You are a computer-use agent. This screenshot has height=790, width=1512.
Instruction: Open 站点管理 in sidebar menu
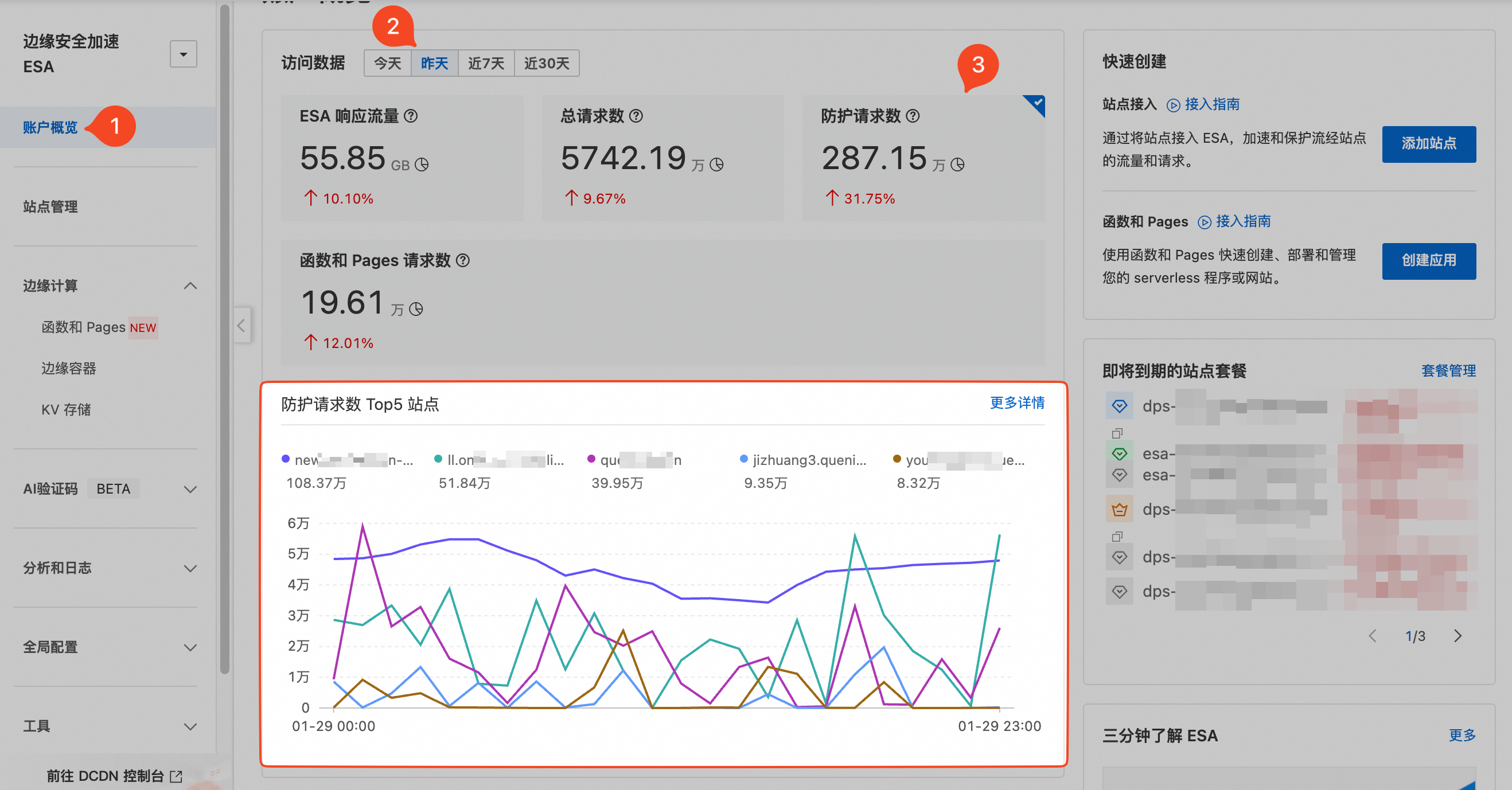50,206
